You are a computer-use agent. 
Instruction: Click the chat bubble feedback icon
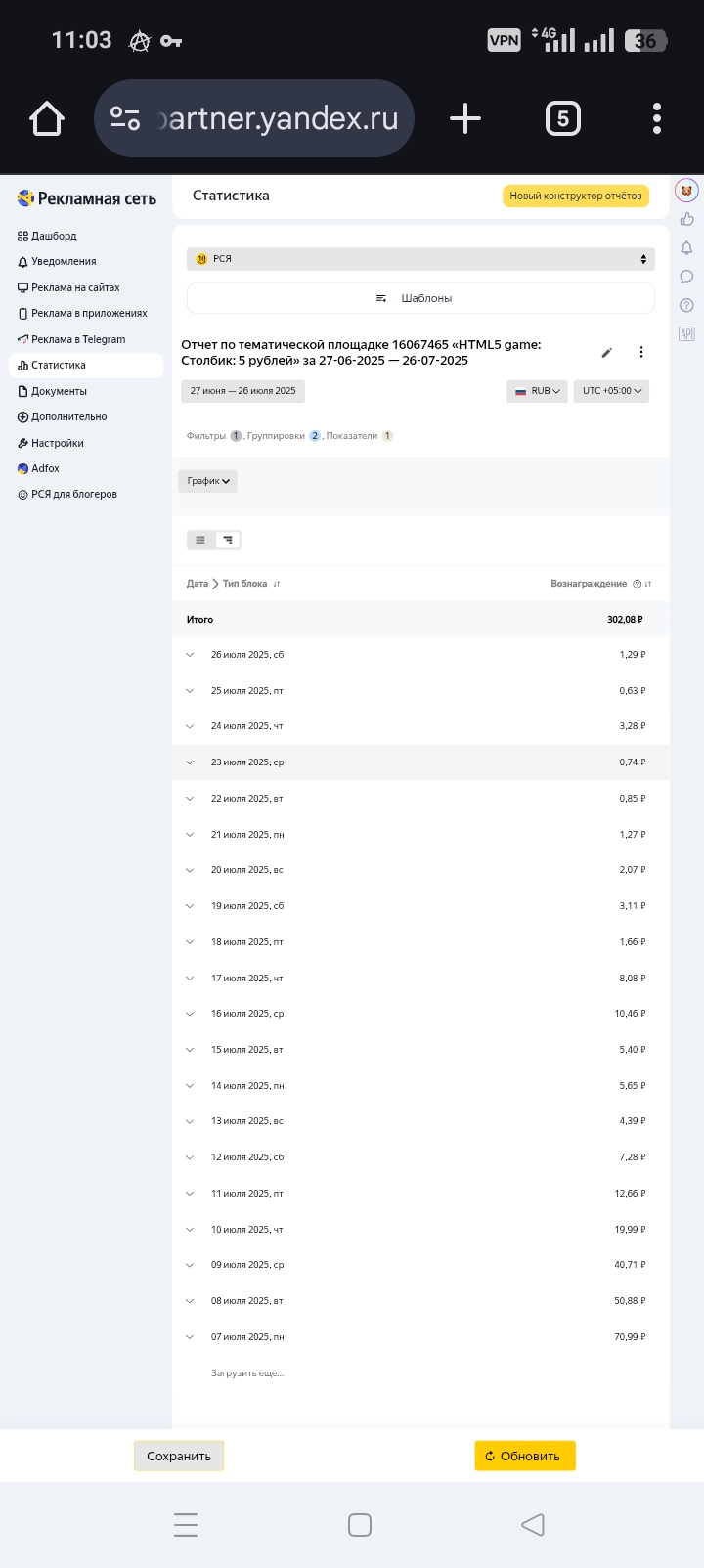point(686,277)
